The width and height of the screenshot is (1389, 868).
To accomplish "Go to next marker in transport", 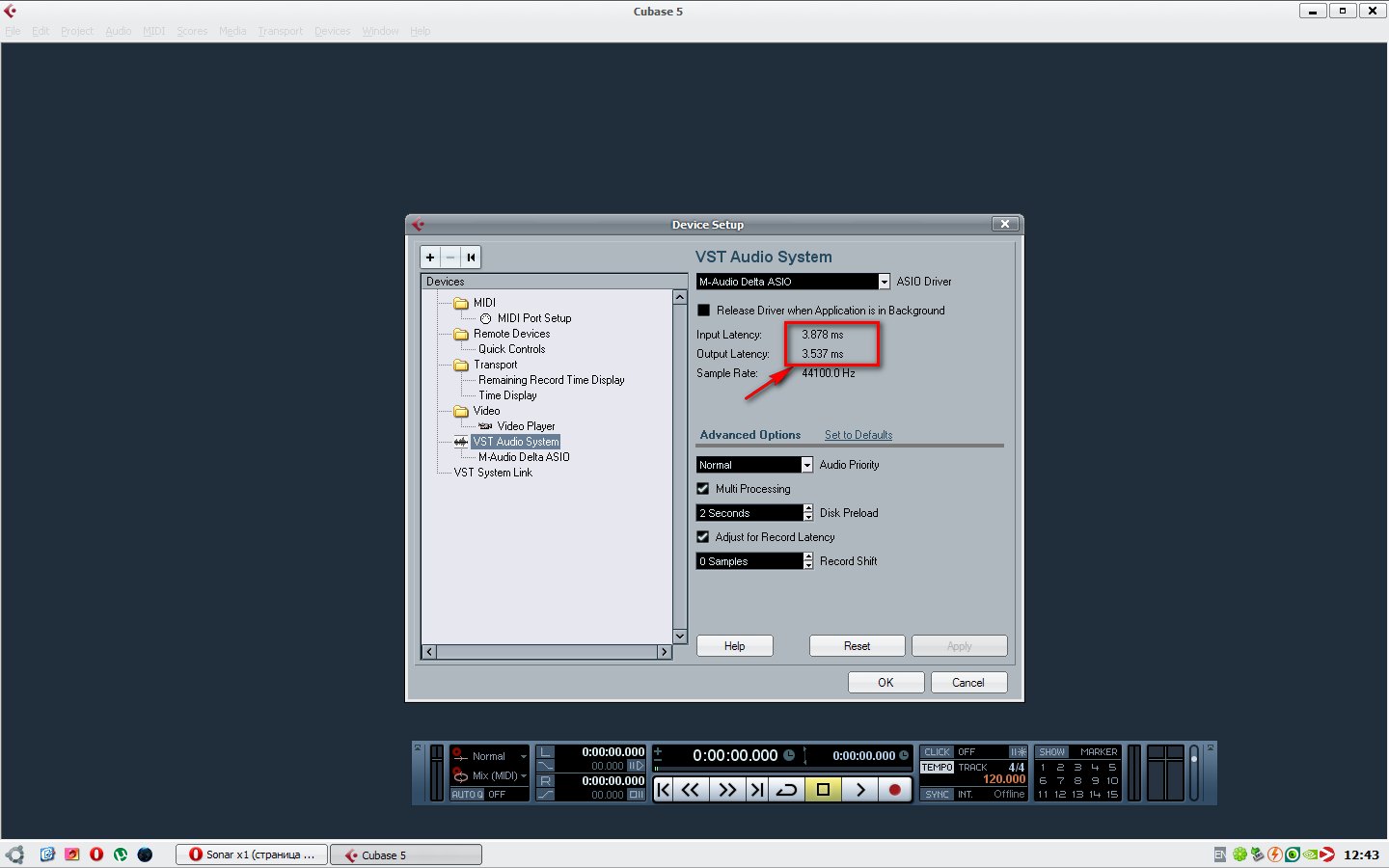I will [757, 790].
